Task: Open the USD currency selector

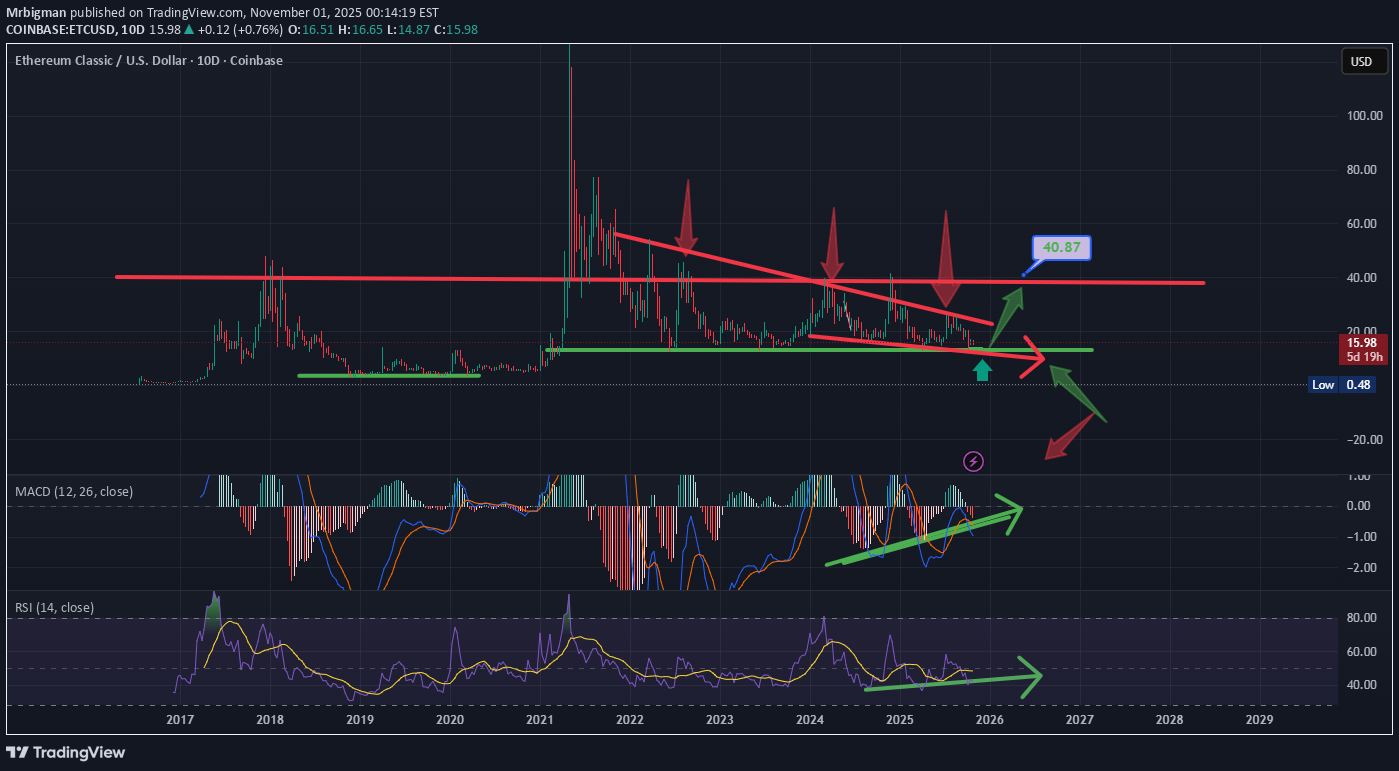Action: (x=1361, y=62)
